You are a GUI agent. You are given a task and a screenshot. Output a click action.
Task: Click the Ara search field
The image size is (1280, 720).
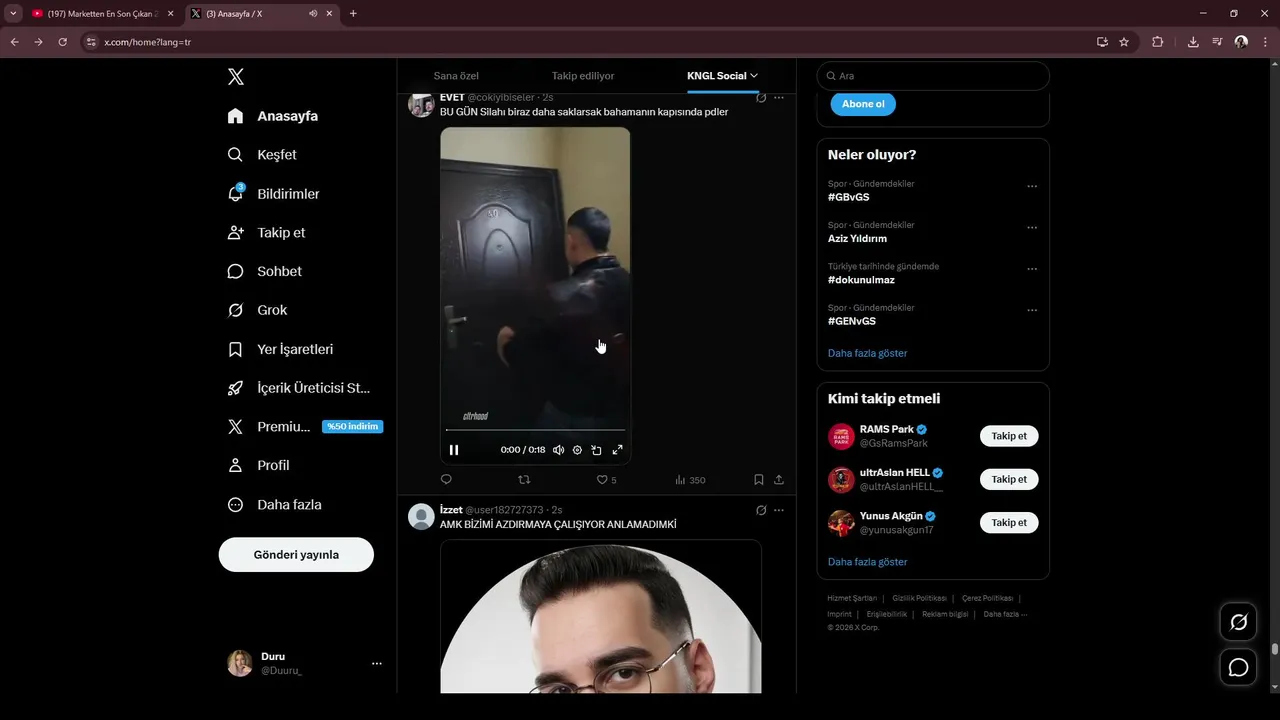click(933, 76)
